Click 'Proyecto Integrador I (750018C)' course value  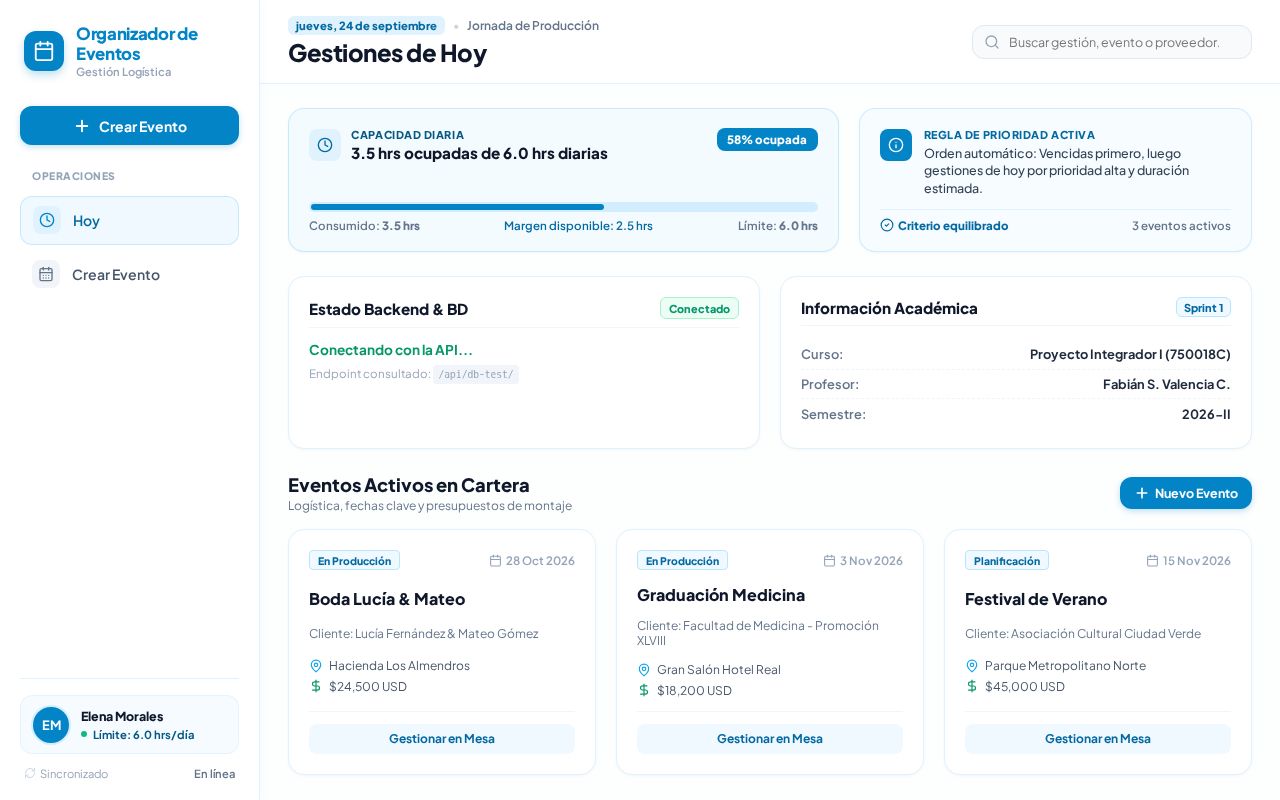tap(1130, 354)
